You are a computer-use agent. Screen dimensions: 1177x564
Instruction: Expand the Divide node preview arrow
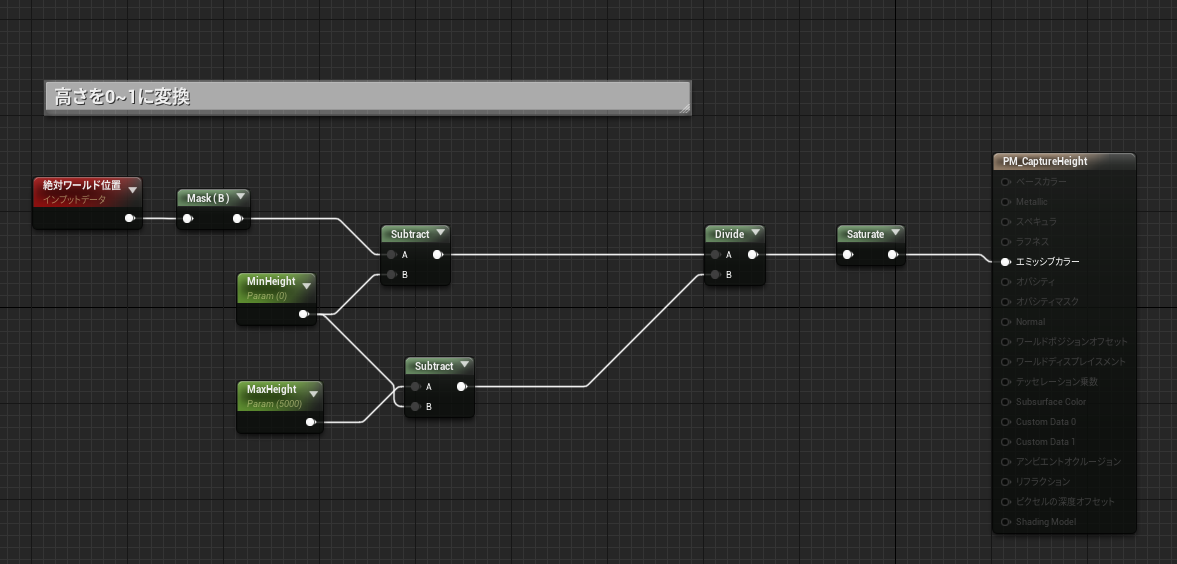point(755,234)
